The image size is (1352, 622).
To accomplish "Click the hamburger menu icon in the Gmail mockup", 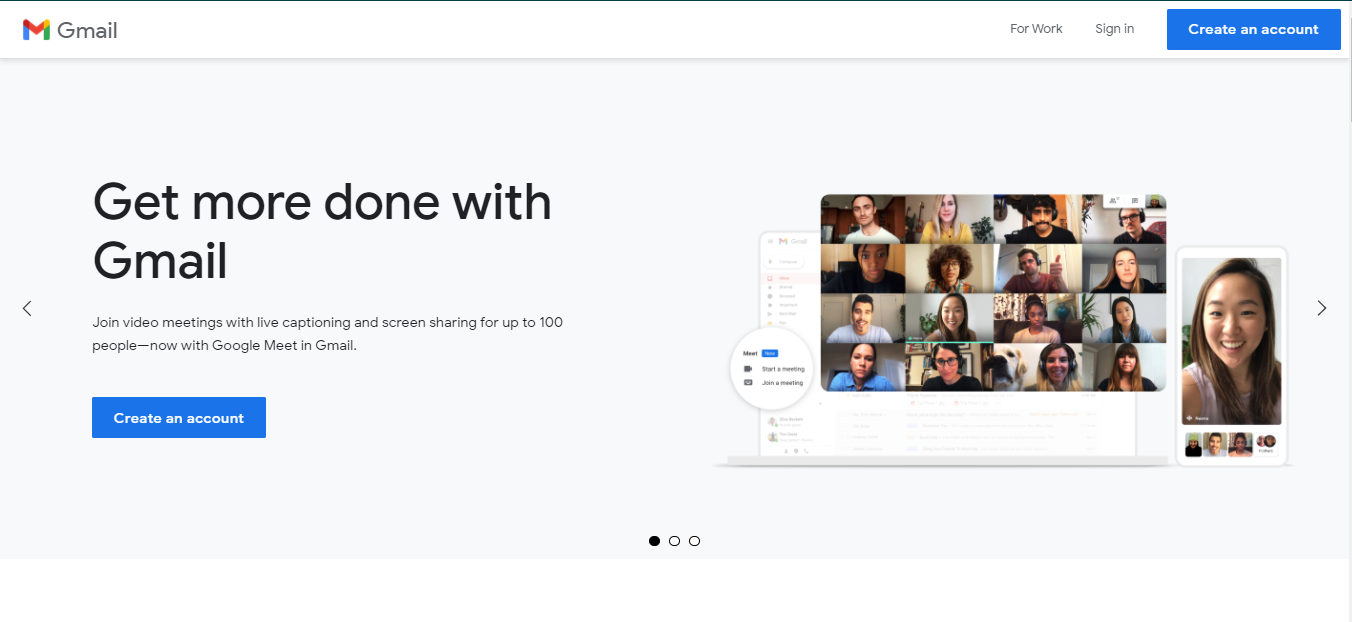I will [770, 241].
